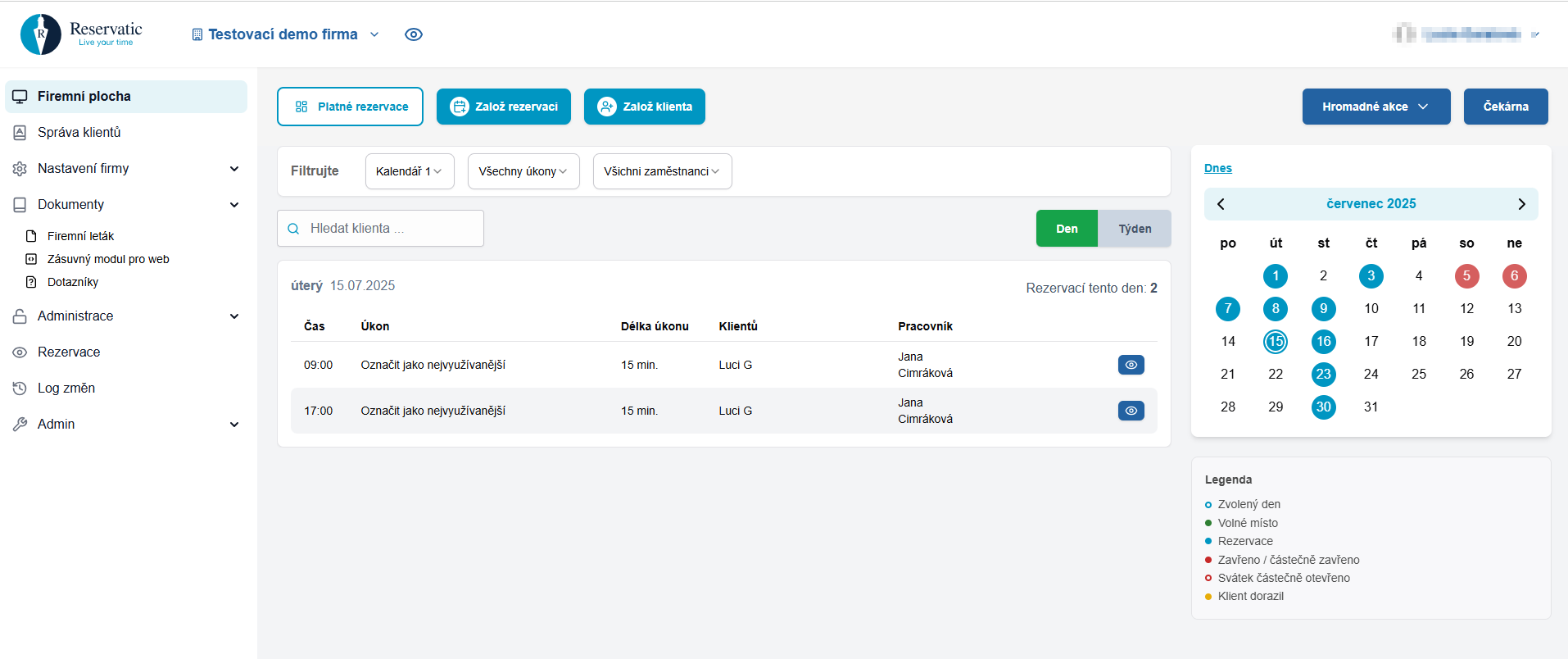Open the Všichni zaměstnanci dropdown
1568x659 pixels.
pyautogui.click(x=662, y=171)
